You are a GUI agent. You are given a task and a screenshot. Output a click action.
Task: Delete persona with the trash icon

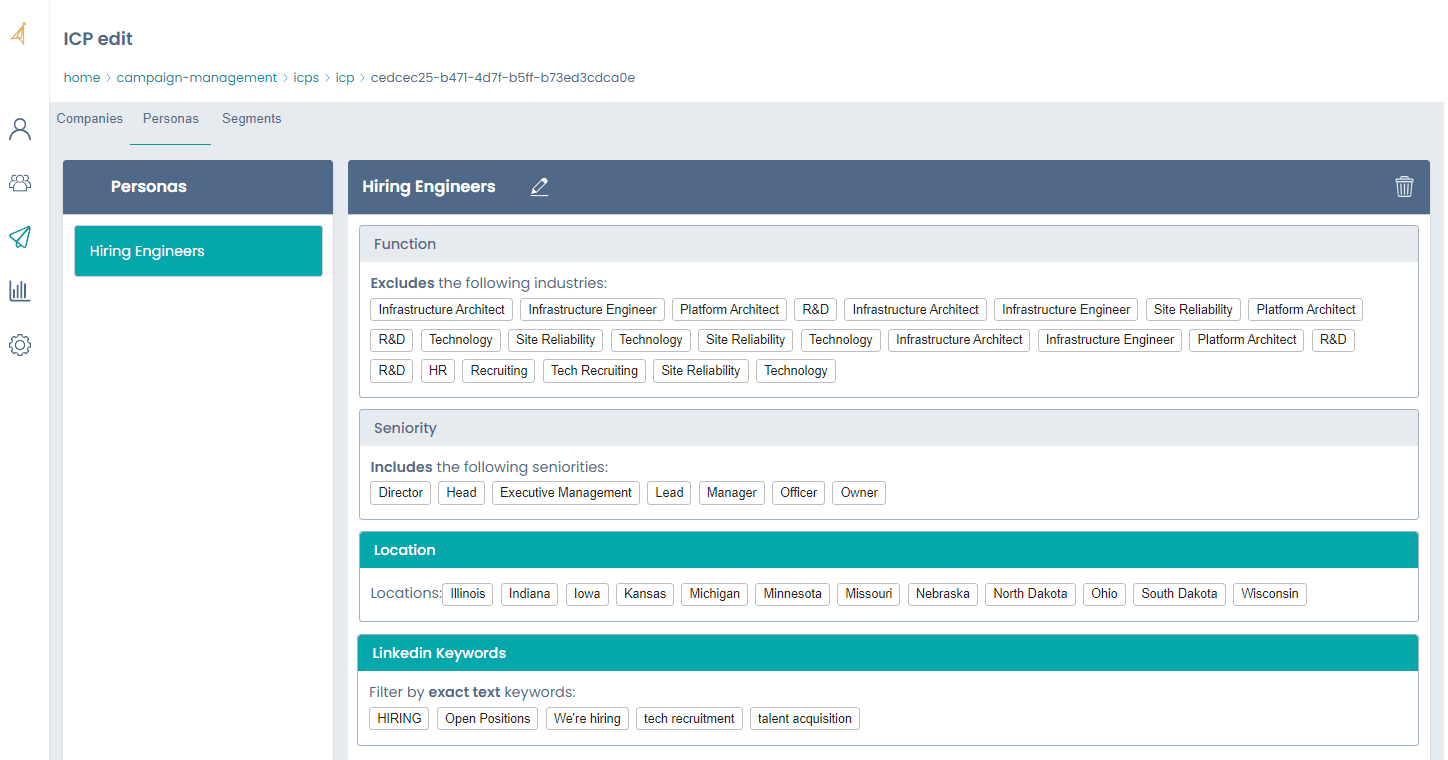[x=1404, y=187]
